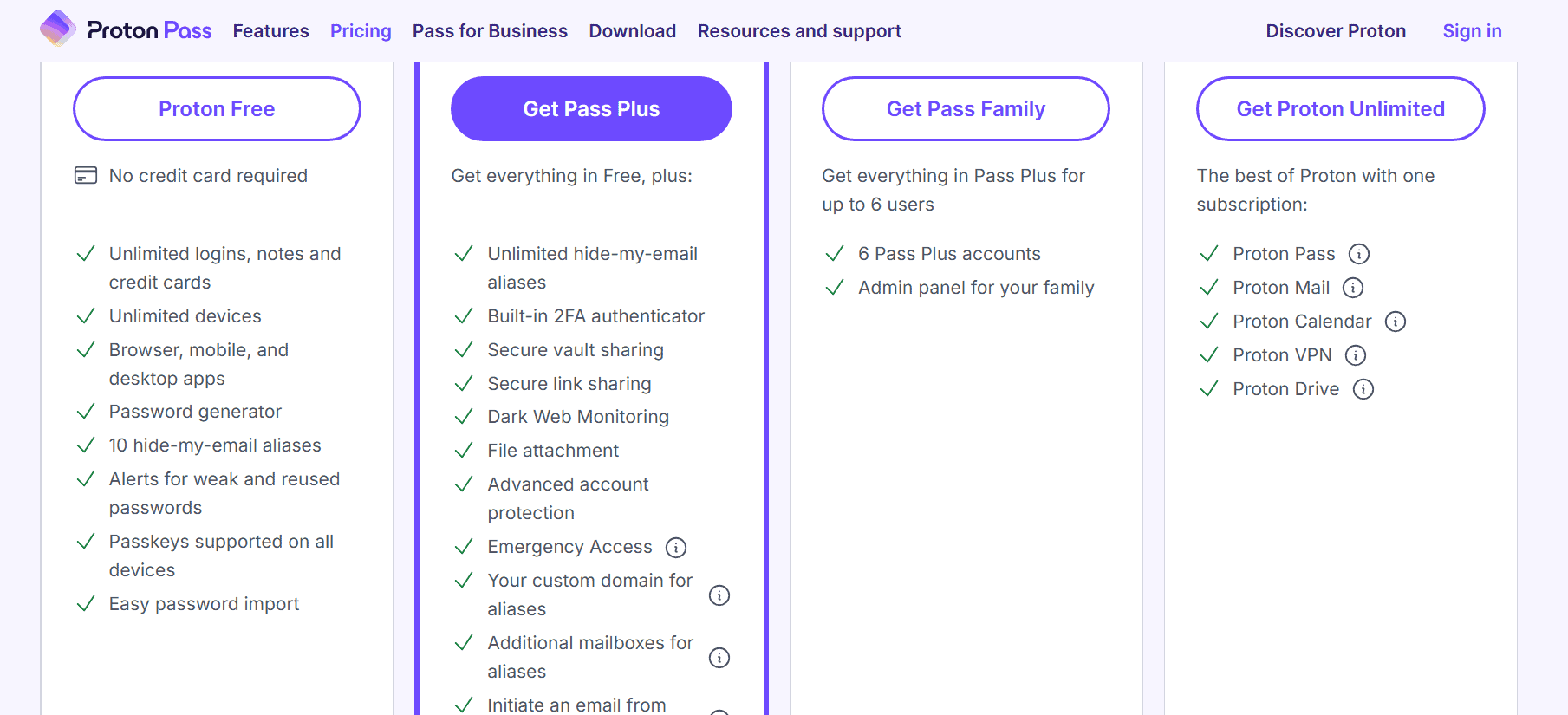
Task: Go to the Pricing page
Action: 361,31
